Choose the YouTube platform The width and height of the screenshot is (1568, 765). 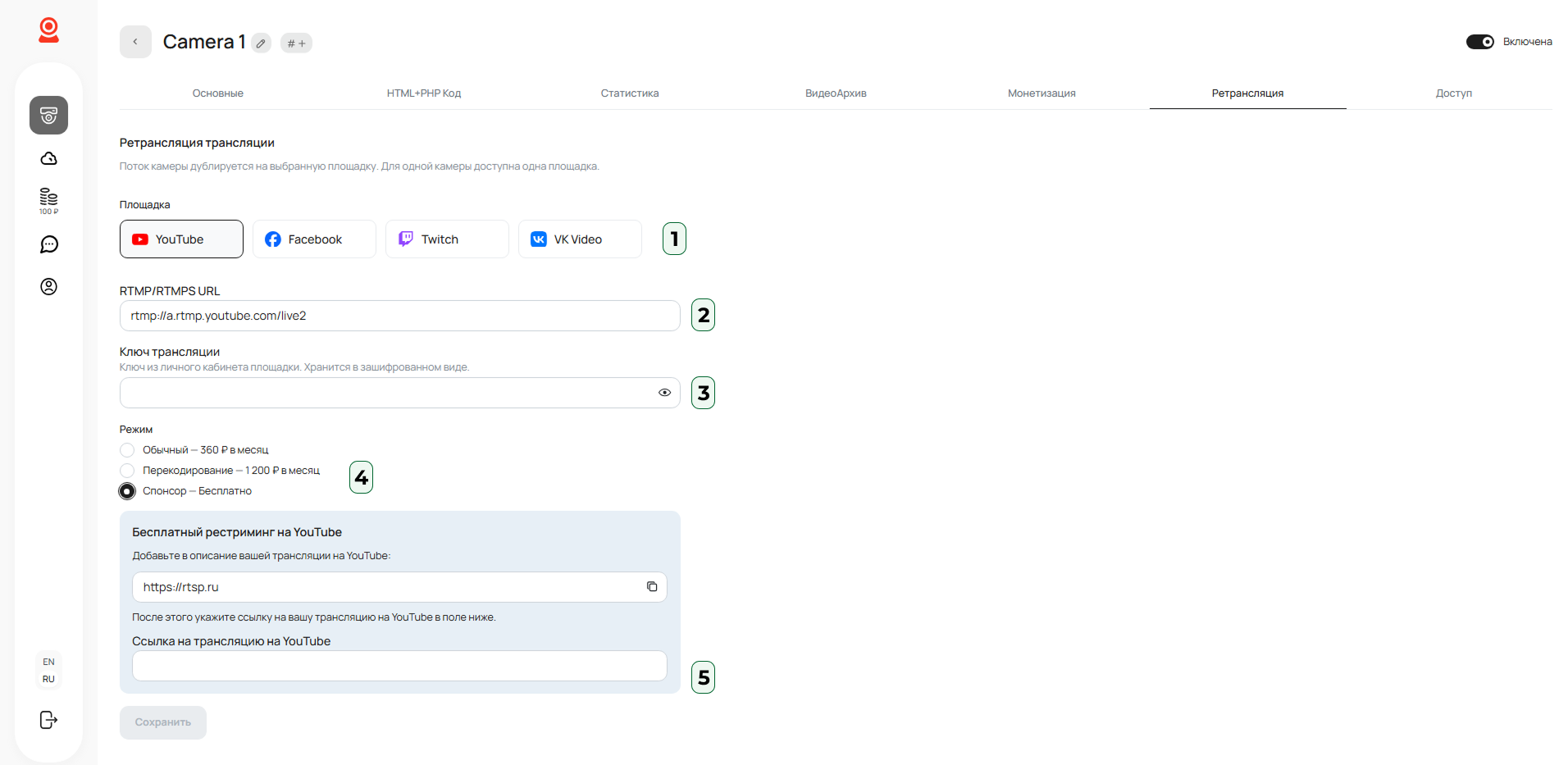click(x=181, y=239)
